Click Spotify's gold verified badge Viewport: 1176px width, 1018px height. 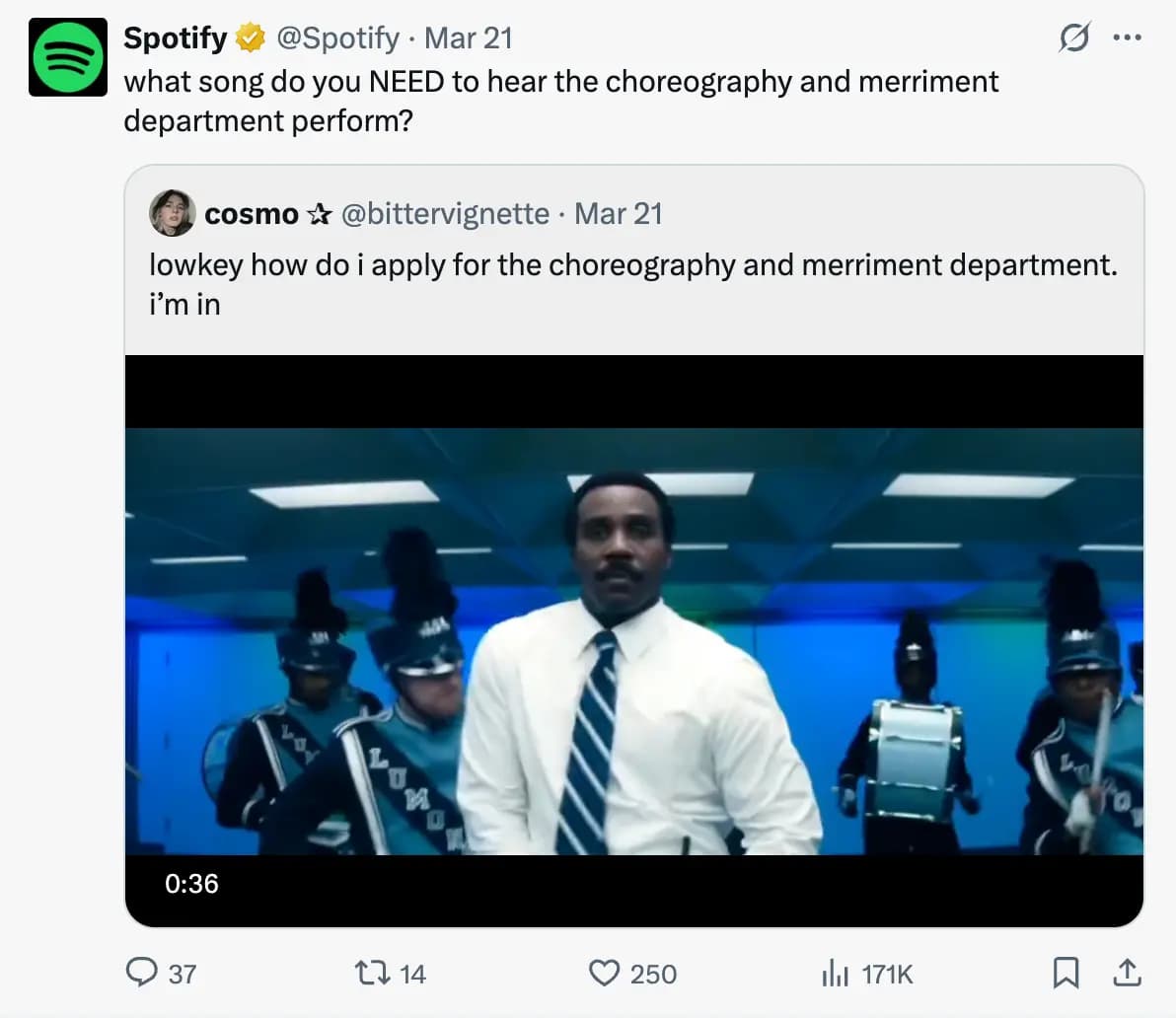click(x=252, y=38)
